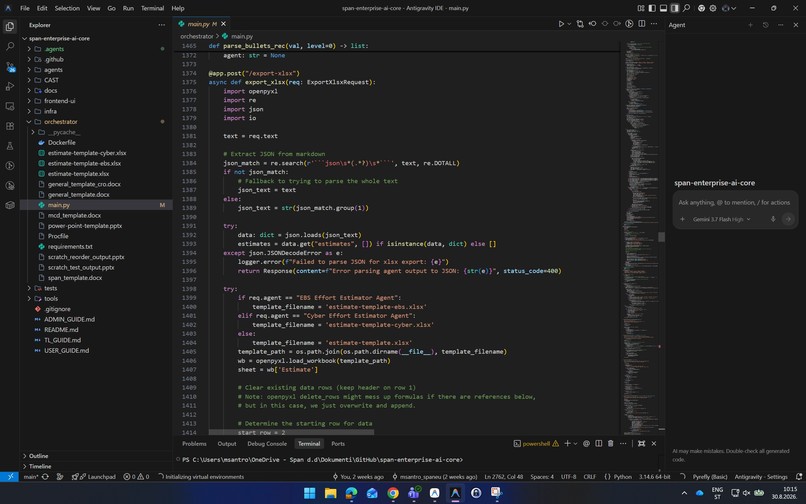
Task: Click the notifications bell in status bar
Action: [x=799, y=477]
